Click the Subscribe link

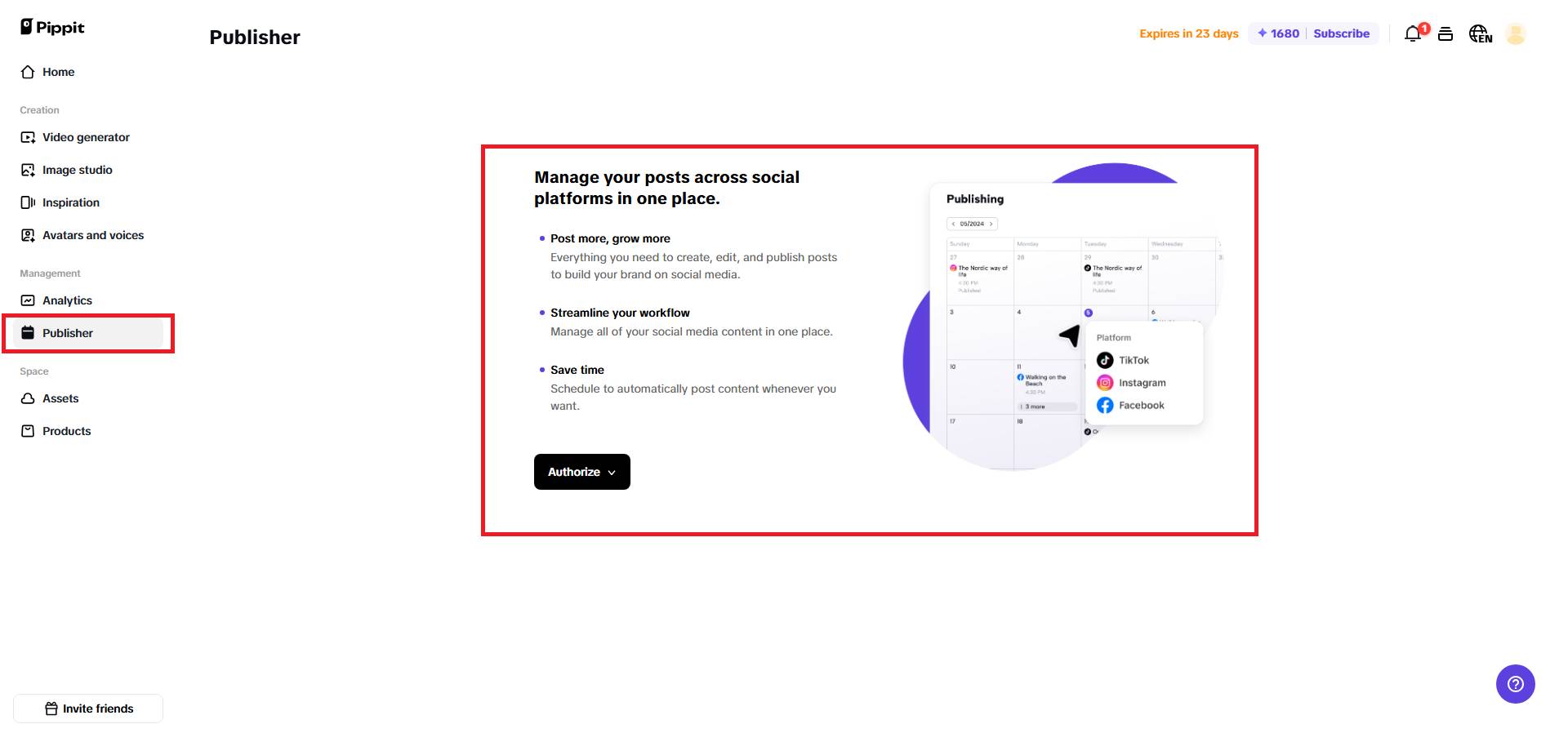(x=1341, y=33)
